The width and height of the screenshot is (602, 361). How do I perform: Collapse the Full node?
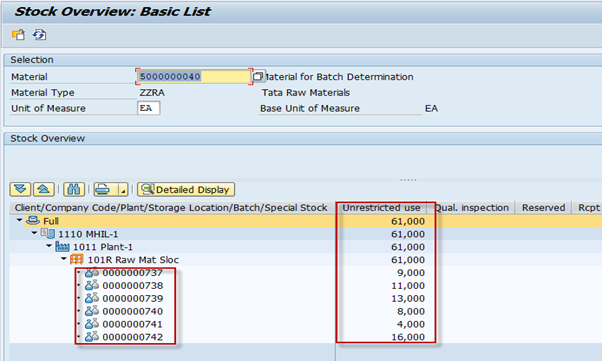tap(19, 220)
